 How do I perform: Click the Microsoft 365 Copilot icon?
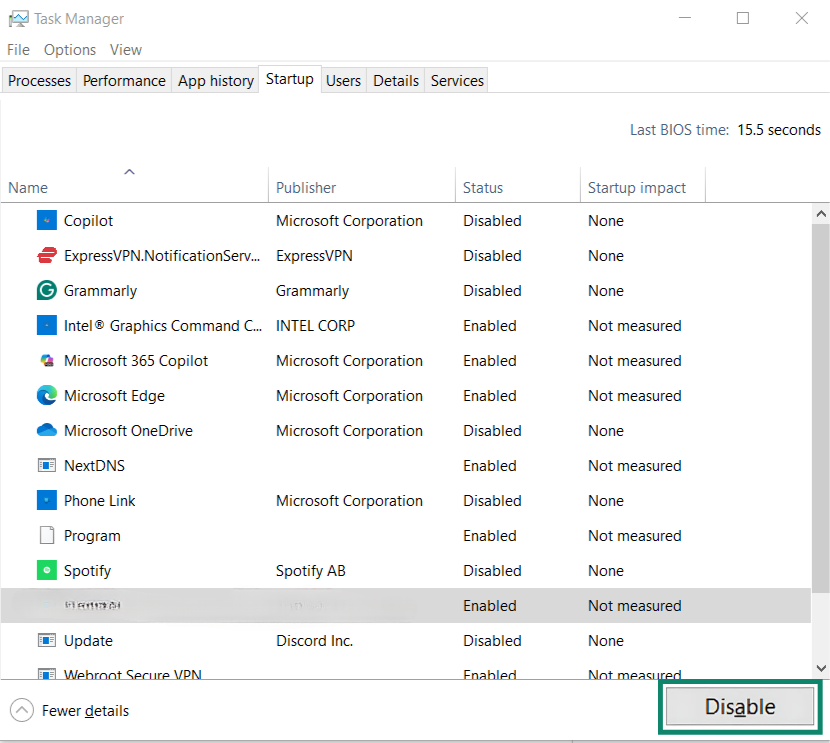click(x=47, y=360)
